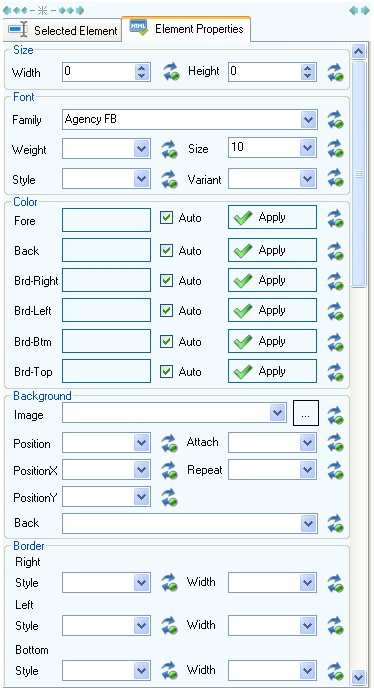Click apply icon next to Border Right Width
The width and height of the screenshot is (374, 688).
point(335,583)
